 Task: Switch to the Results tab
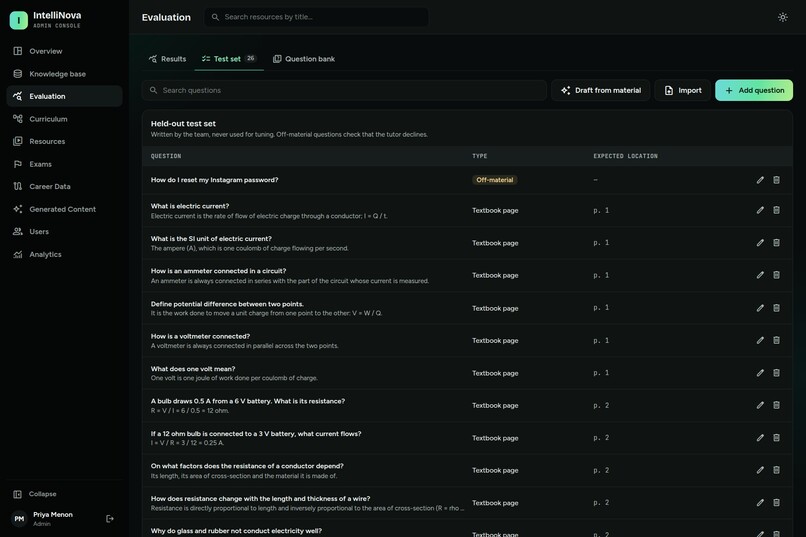pos(167,59)
